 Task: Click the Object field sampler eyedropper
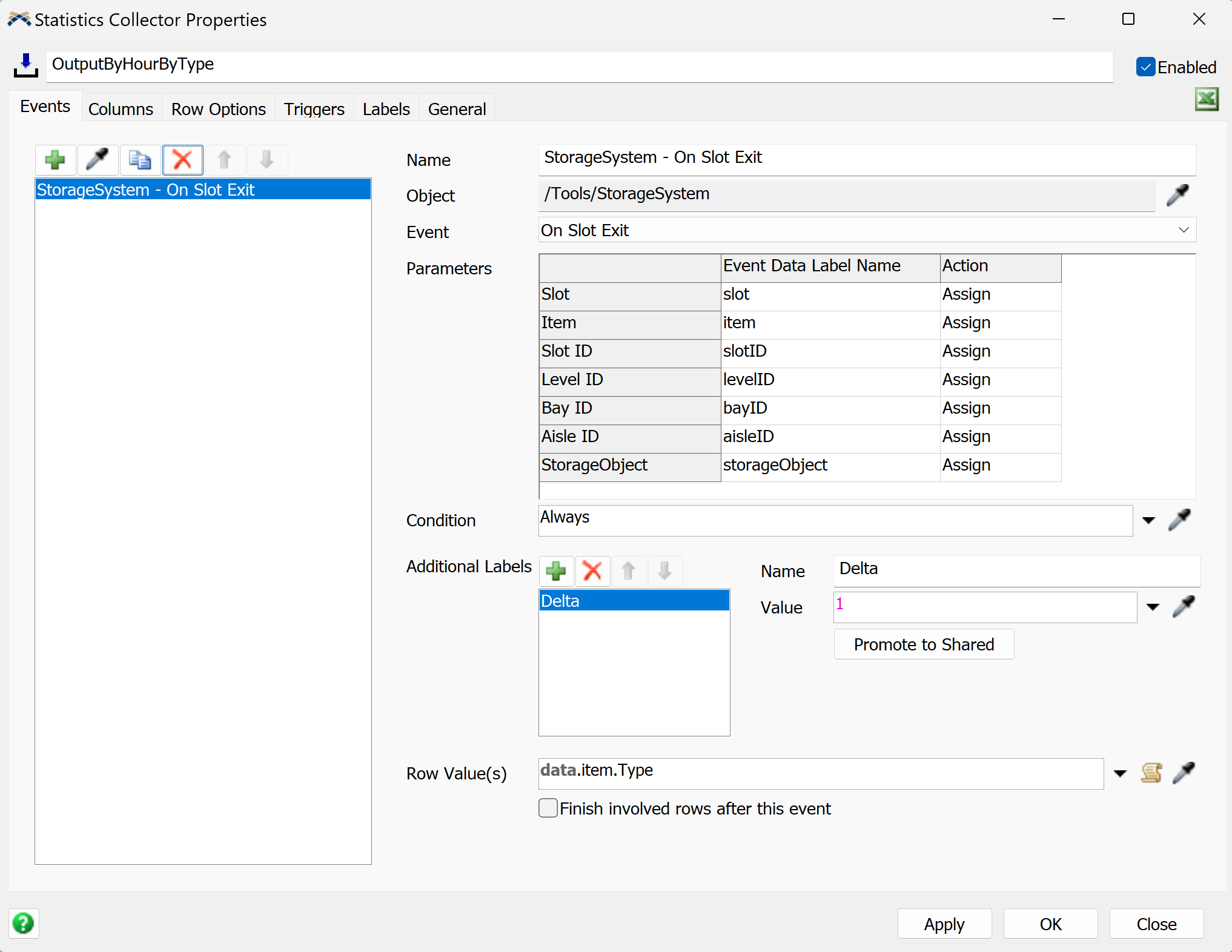click(1177, 195)
